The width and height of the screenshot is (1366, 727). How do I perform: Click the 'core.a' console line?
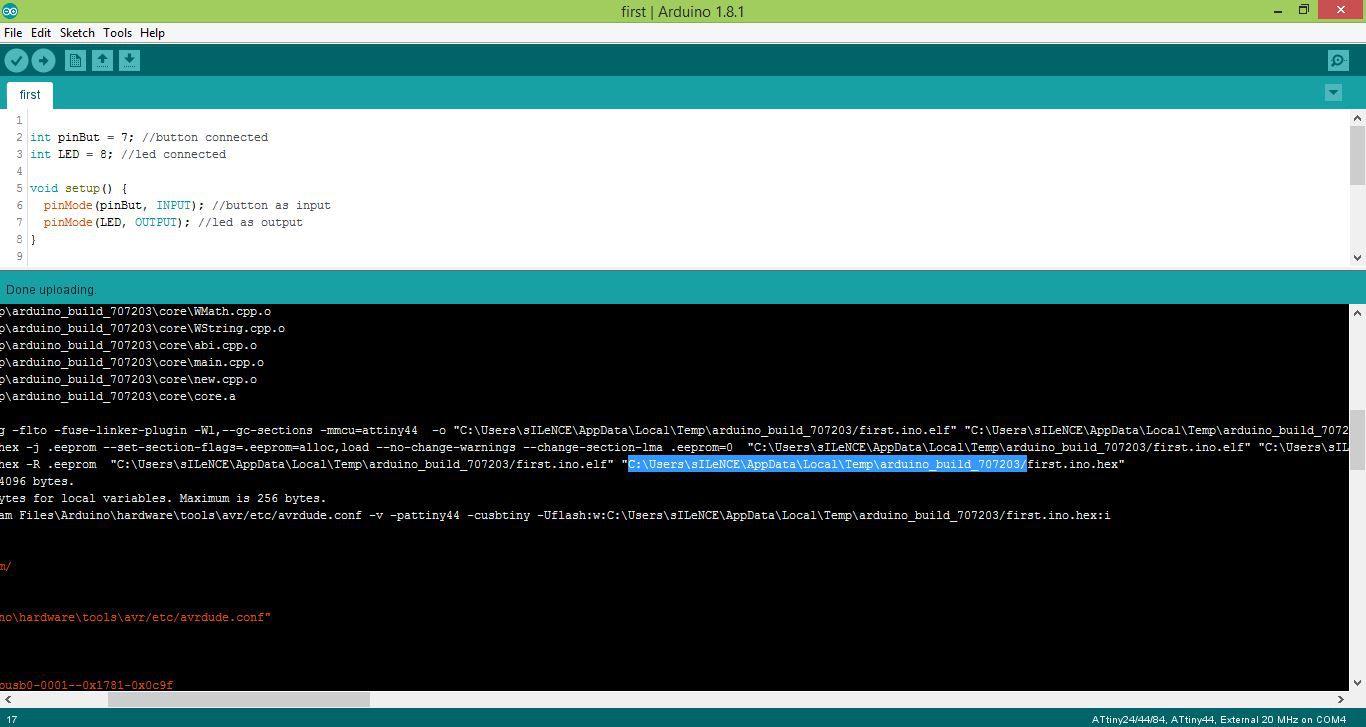pyautogui.click(x=118, y=396)
